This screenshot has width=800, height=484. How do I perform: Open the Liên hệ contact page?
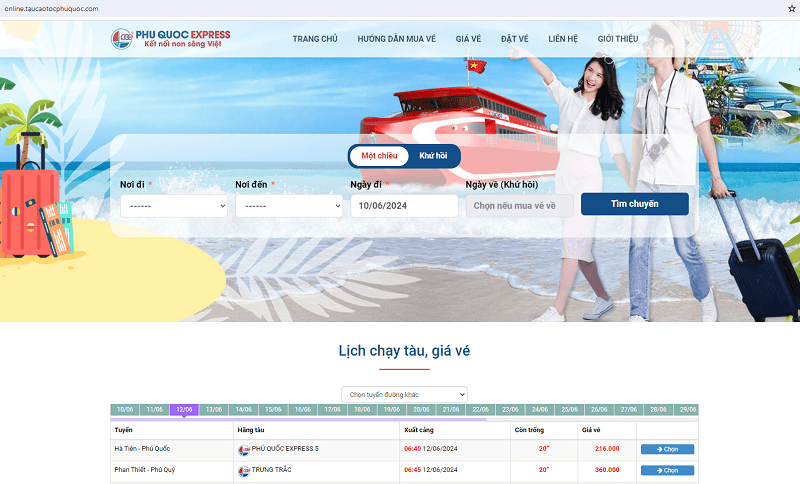[x=564, y=39]
